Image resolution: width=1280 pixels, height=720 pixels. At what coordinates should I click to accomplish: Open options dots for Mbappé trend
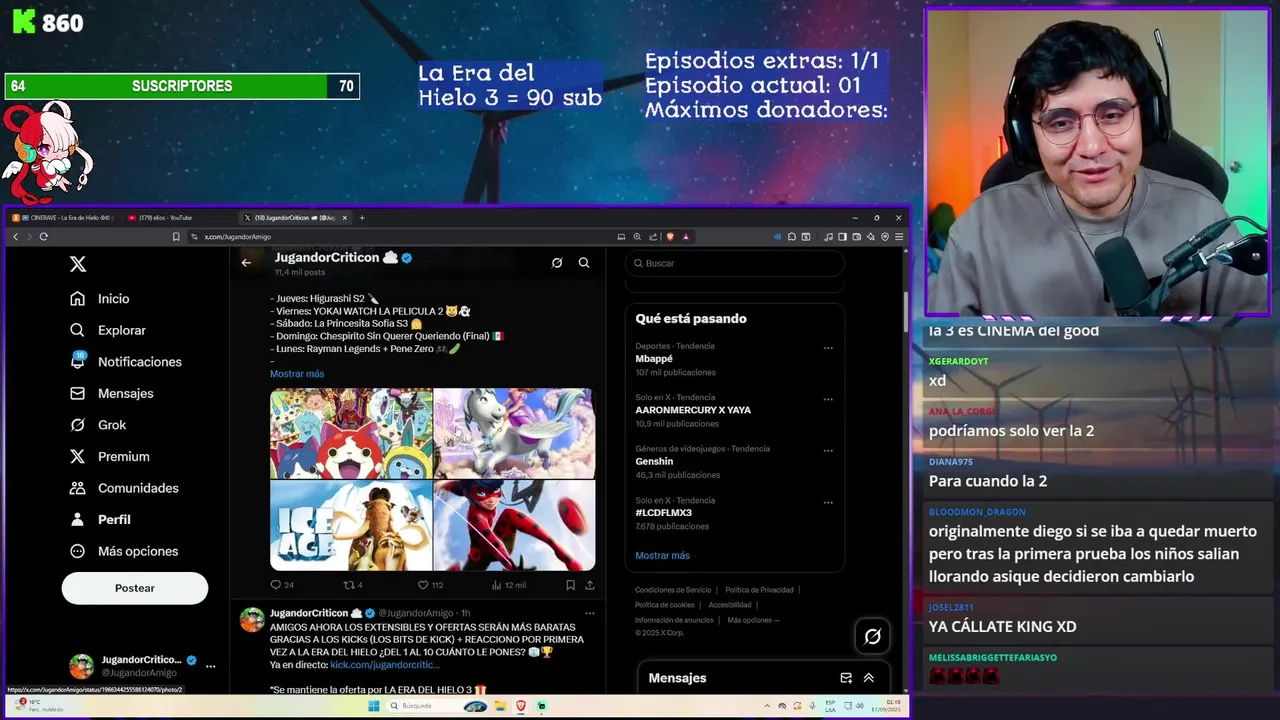point(828,348)
